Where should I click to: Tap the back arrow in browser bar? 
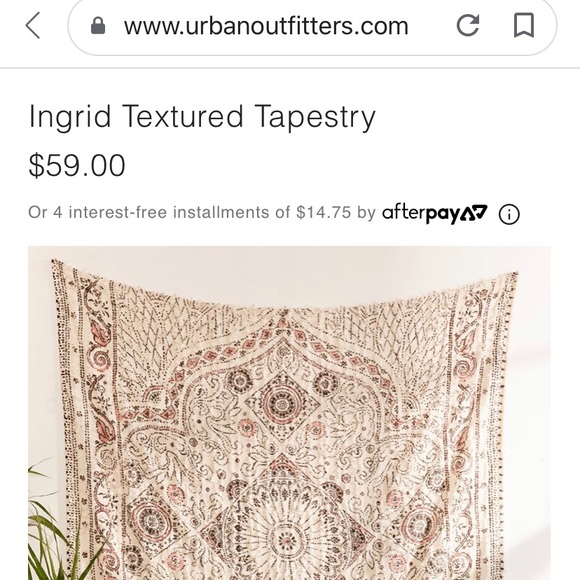[x=33, y=26]
